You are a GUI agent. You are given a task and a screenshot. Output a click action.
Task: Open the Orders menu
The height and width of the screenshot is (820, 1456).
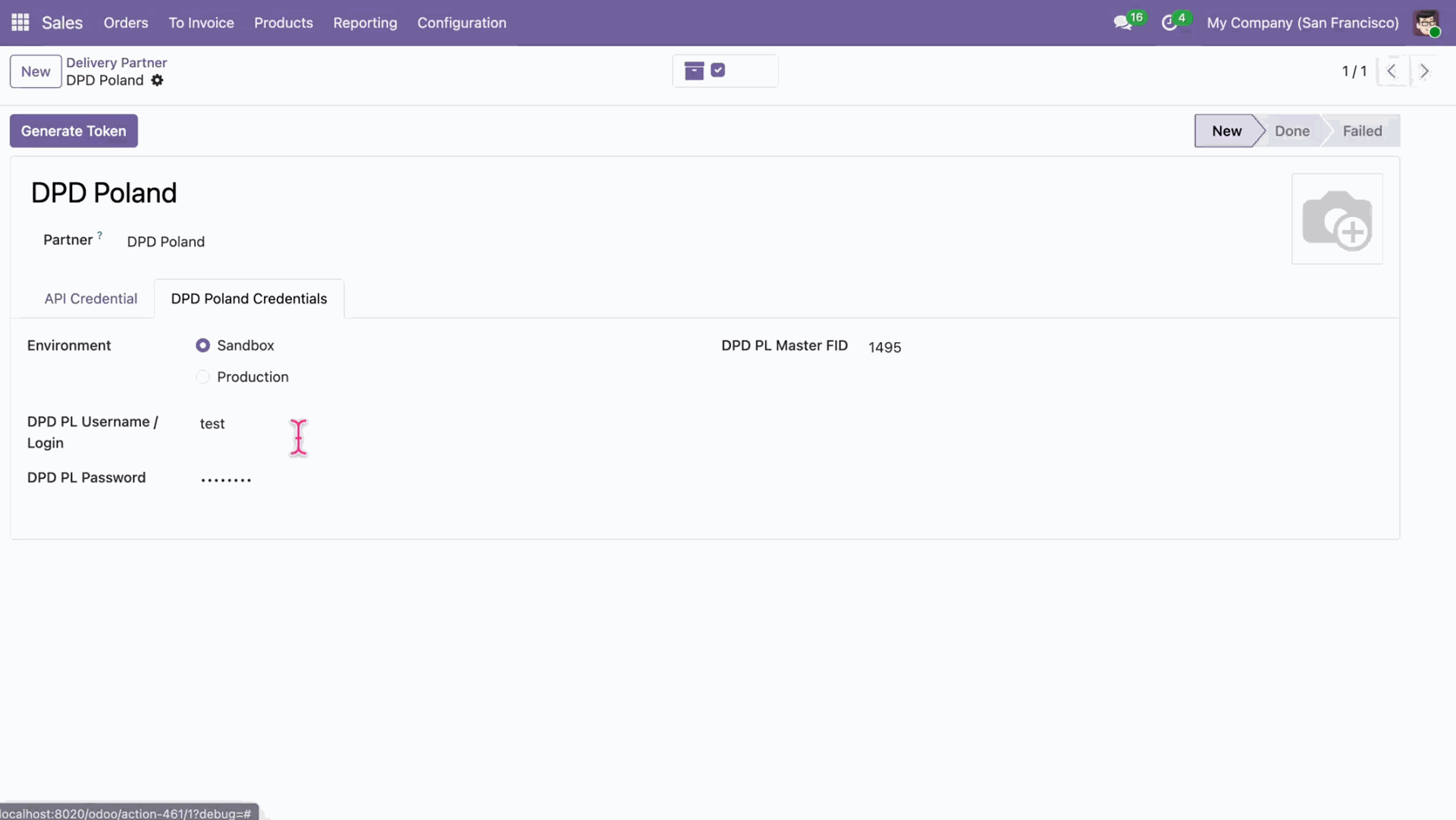click(126, 23)
